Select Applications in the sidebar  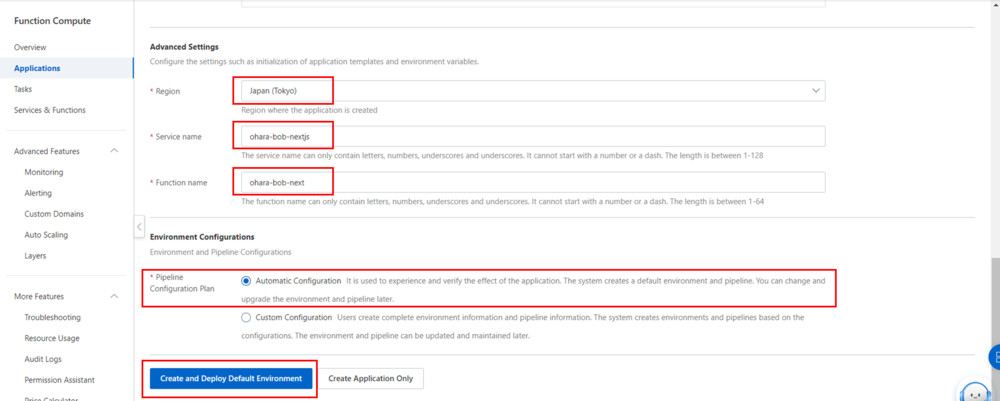pos(37,68)
